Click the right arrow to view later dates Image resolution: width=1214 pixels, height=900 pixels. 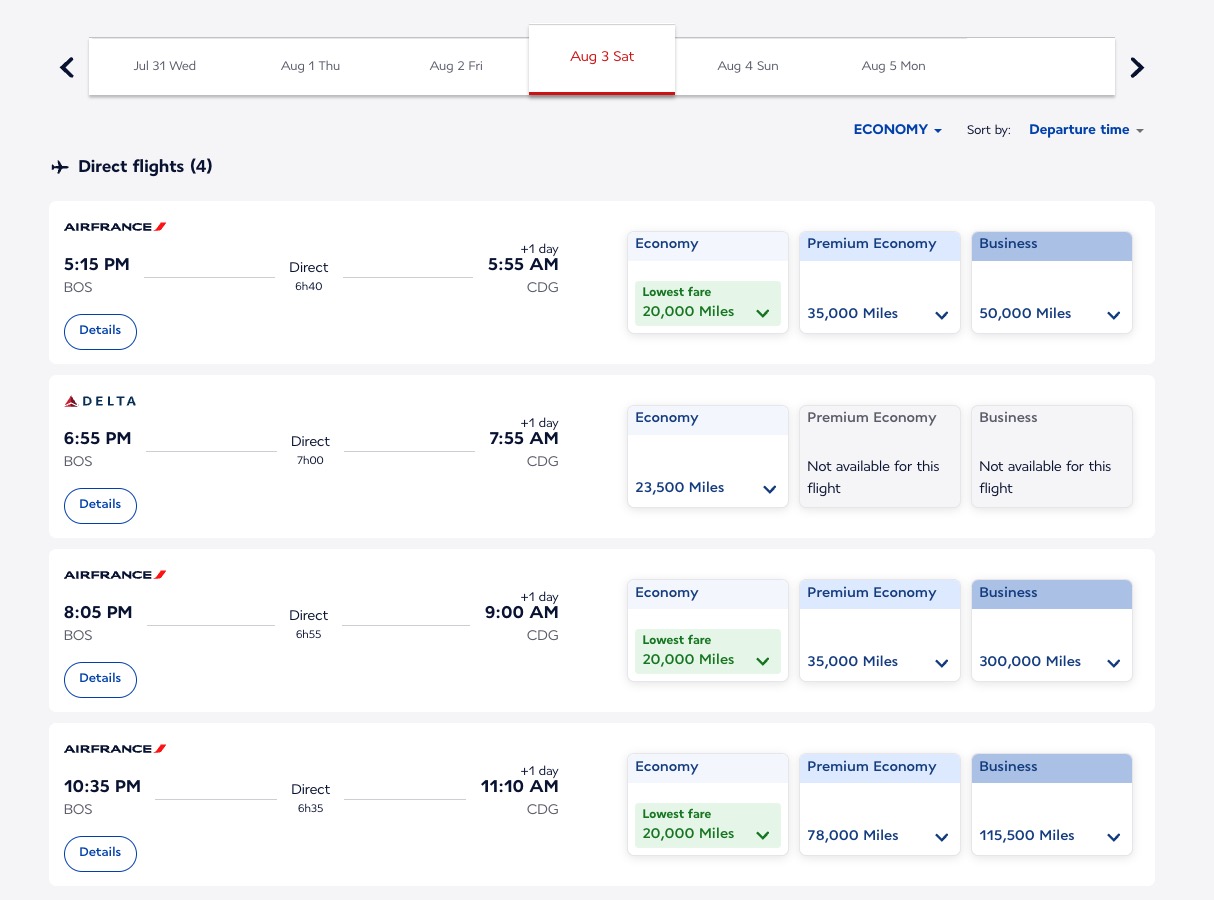[x=1137, y=67]
